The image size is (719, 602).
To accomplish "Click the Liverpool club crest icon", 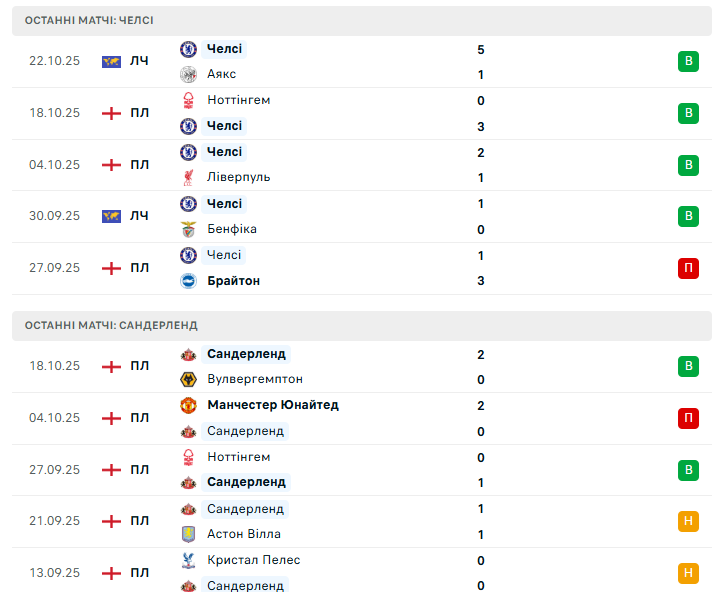I will coord(188,177).
